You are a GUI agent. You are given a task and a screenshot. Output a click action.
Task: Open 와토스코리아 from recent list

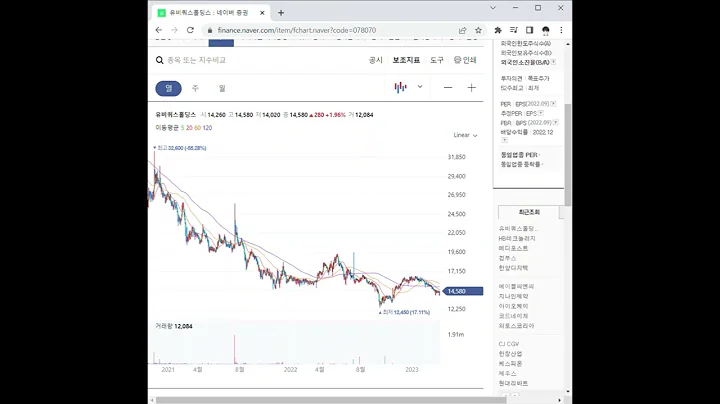(517, 325)
